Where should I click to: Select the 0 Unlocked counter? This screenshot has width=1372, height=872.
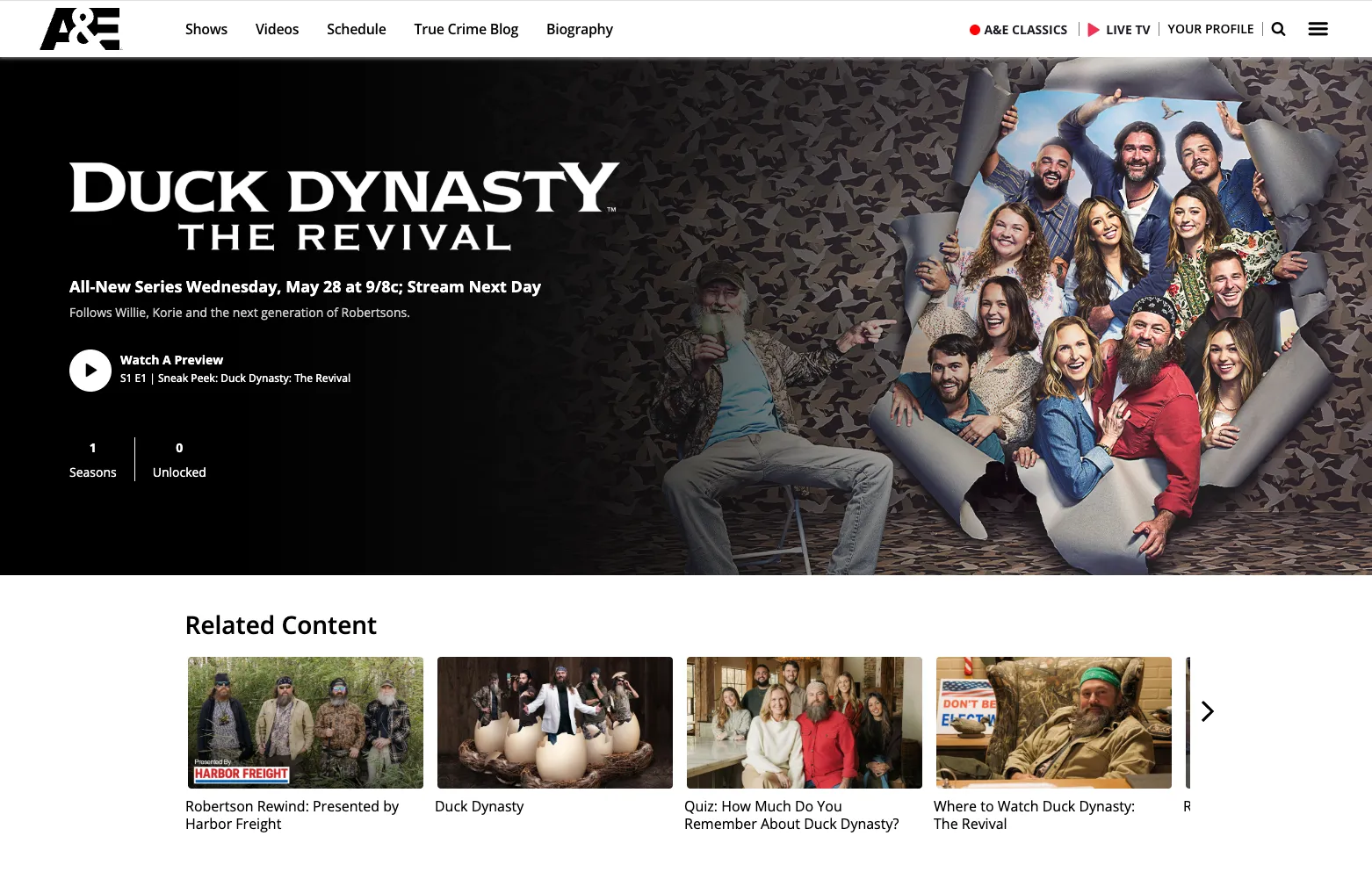(179, 460)
